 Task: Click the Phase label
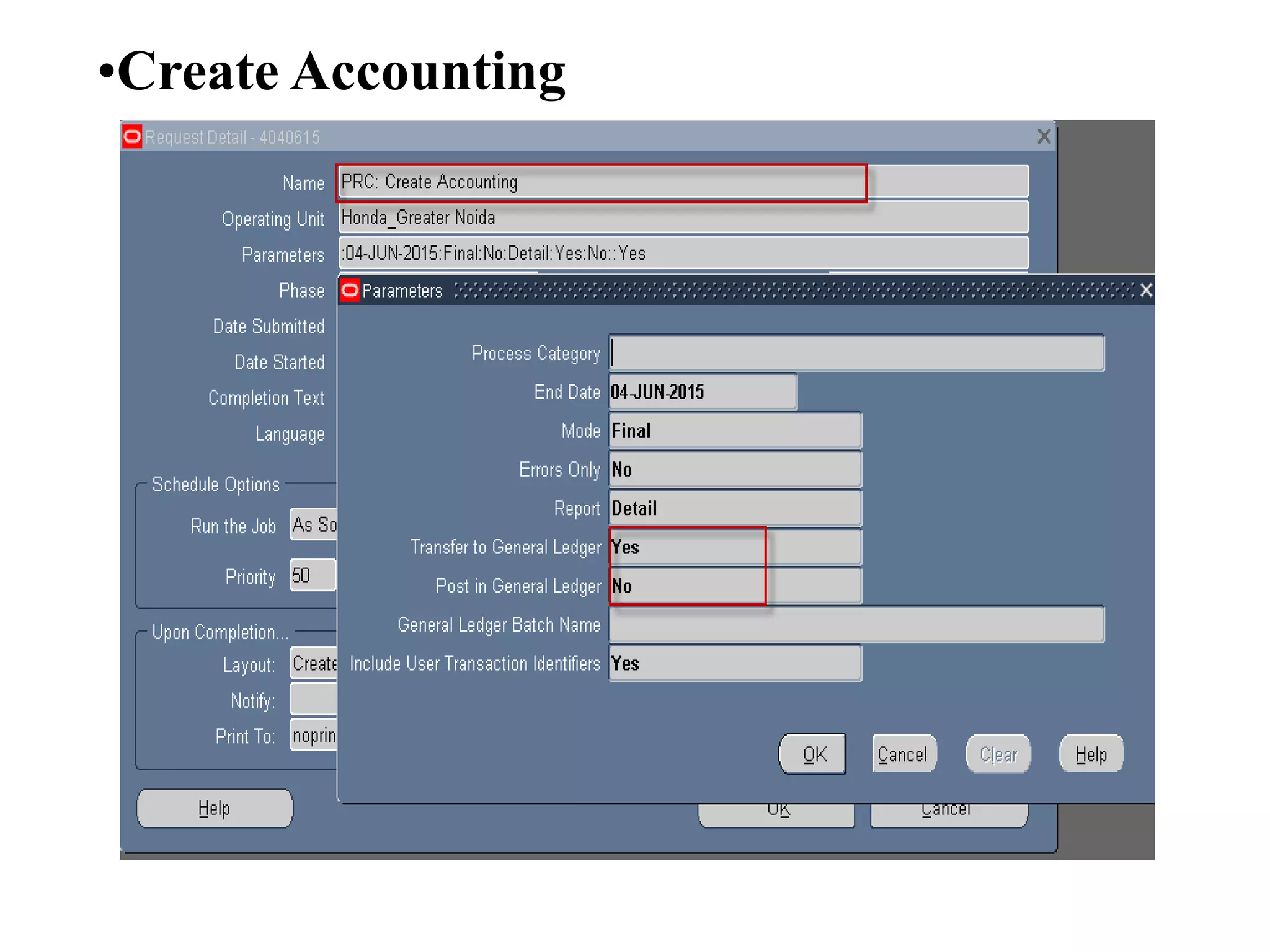[x=301, y=291]
